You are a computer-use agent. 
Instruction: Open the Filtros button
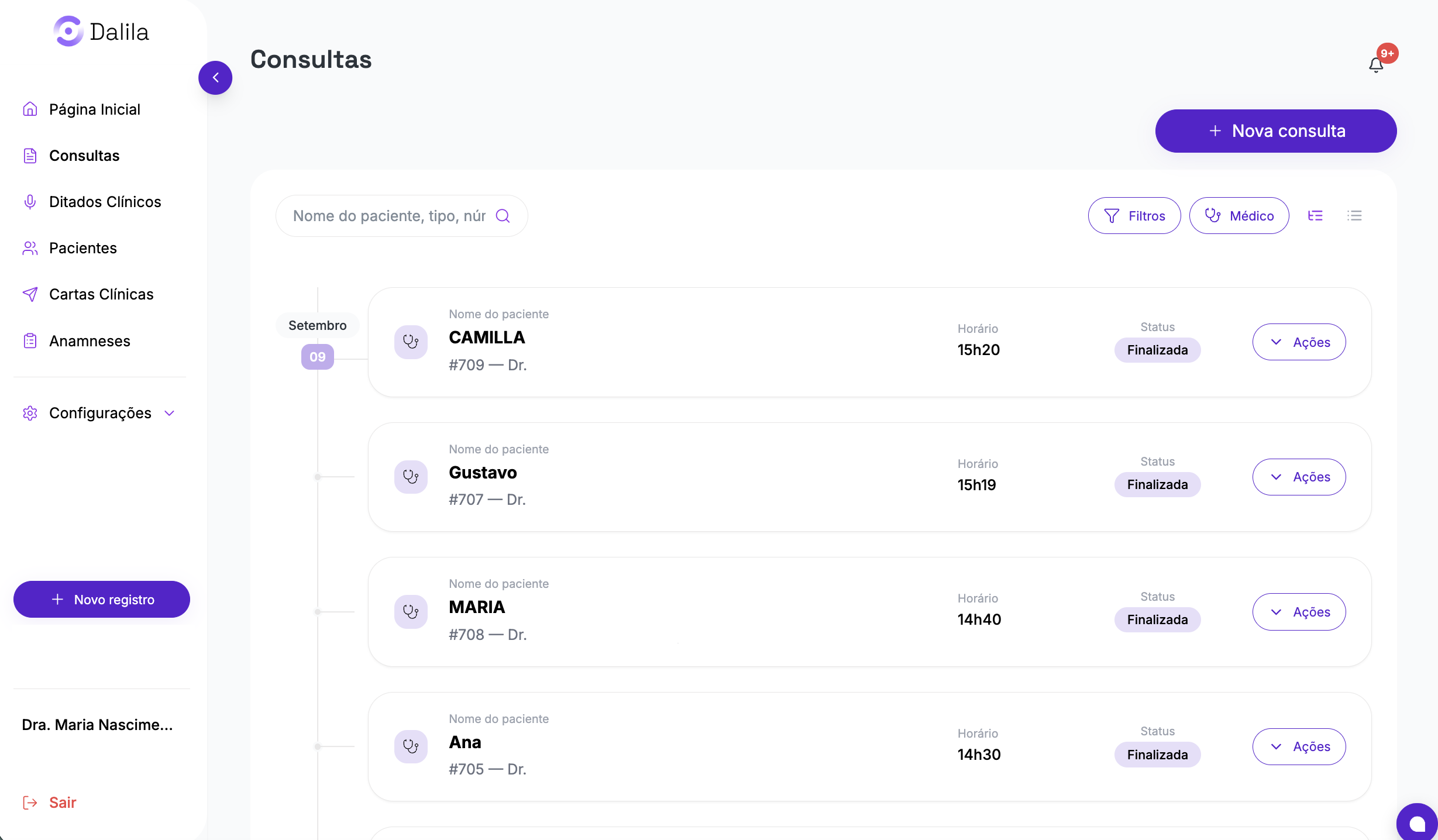pyautogui.click(x=1134, y=216)
